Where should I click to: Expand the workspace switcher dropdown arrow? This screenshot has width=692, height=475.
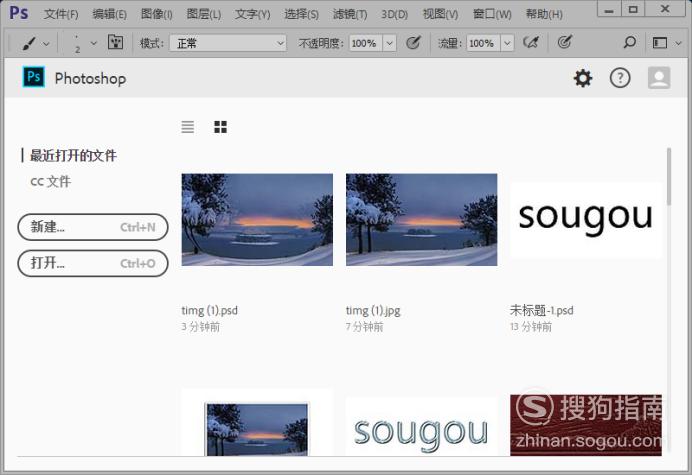(x=679, y=43)
